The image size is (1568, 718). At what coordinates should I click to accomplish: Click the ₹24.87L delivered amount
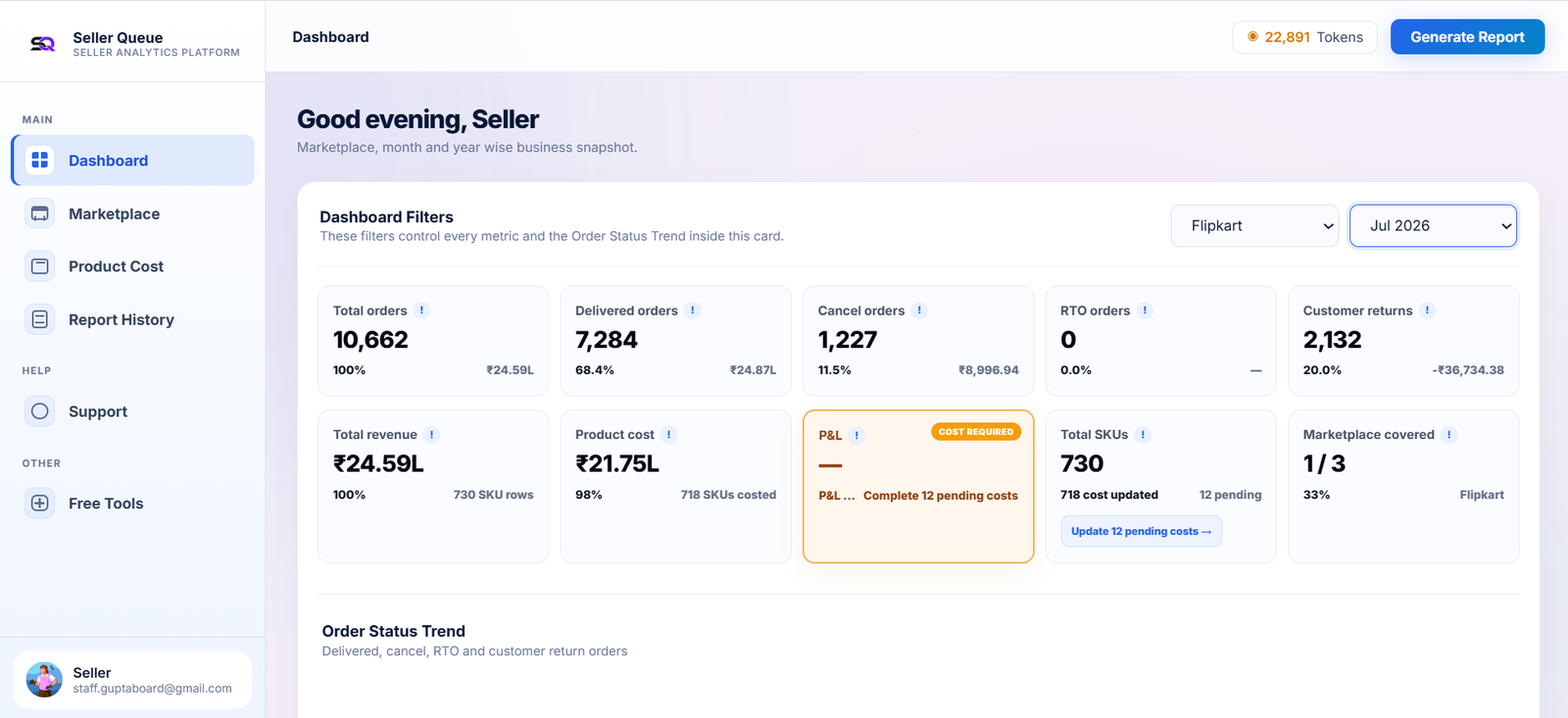[x=753, y=370]
